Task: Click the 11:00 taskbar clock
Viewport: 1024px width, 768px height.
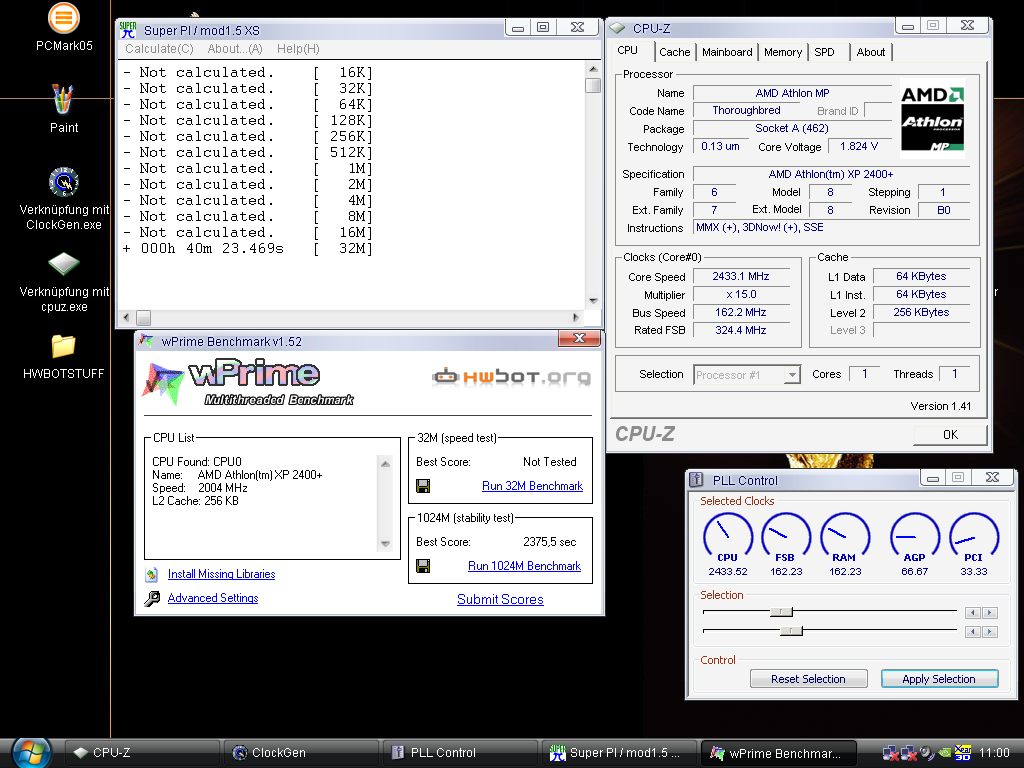Action: 994,752
